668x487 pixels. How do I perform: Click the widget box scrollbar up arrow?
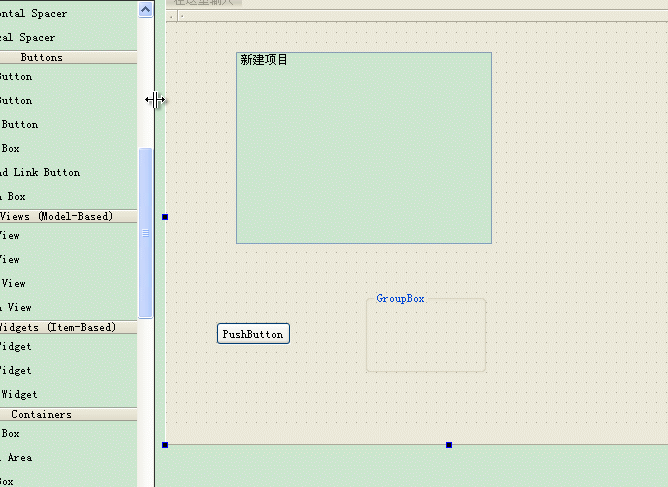pyautogui.click(x=146, y=9)
